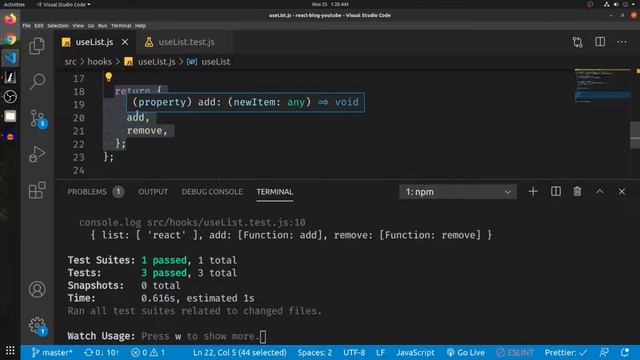Open errors and warnings status item
Viewport: 640px width, 360px height.
[148, 353]
